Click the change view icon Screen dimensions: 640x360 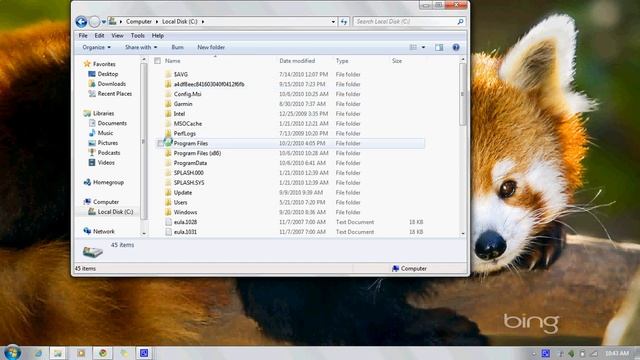point(413,47)
